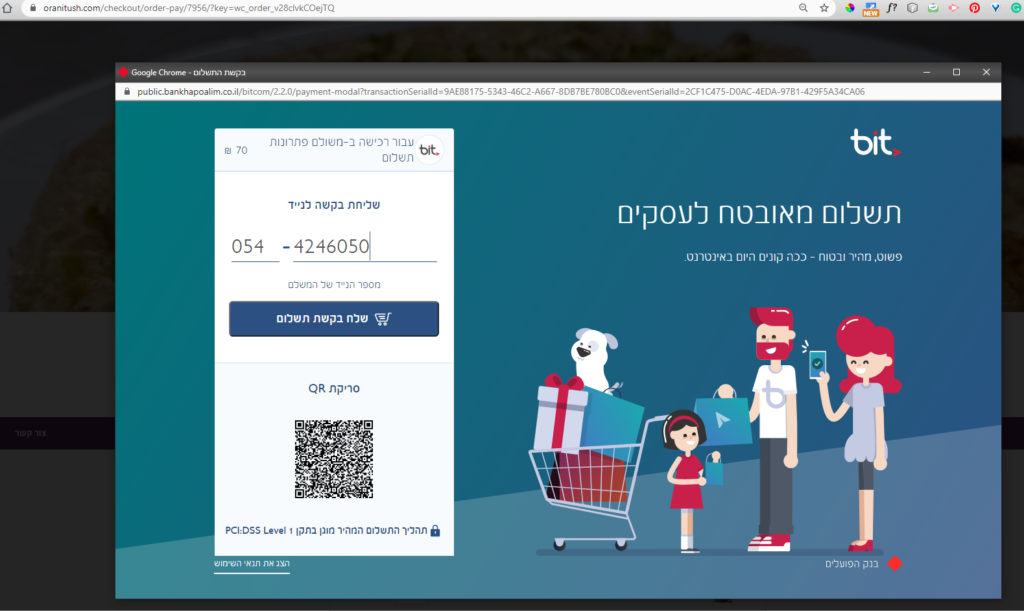Send payment request with blue cart button

pyautogui.click(x=334, y=319)
